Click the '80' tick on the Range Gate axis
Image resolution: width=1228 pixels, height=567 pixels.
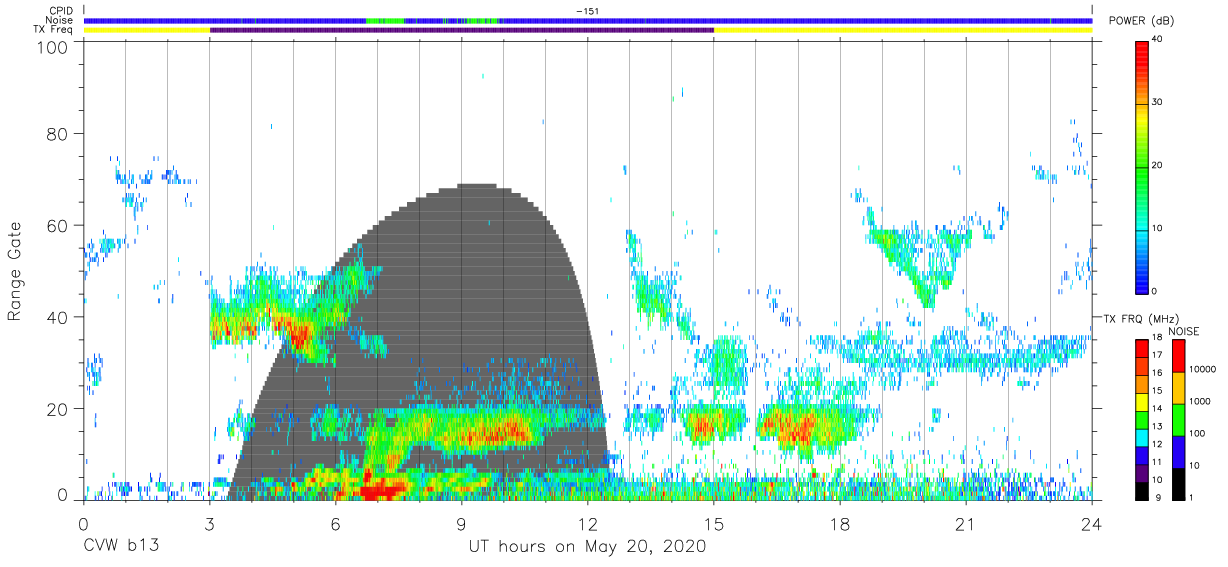coord(58,134)
